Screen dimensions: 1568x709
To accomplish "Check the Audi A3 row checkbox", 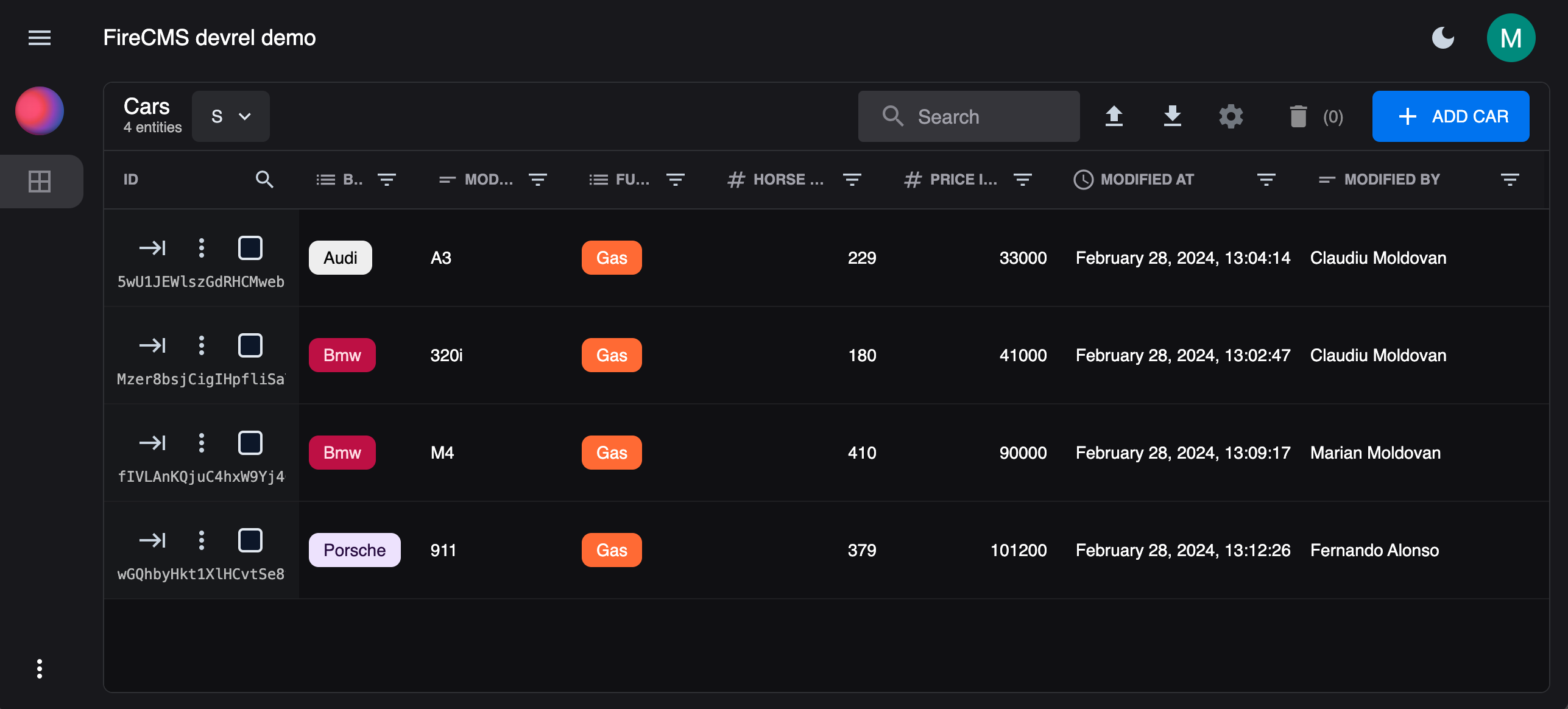I will (250, 247).
